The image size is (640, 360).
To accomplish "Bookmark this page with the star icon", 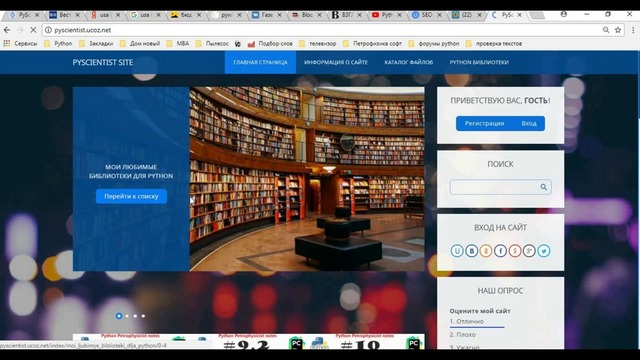I will tap(618, 30).
